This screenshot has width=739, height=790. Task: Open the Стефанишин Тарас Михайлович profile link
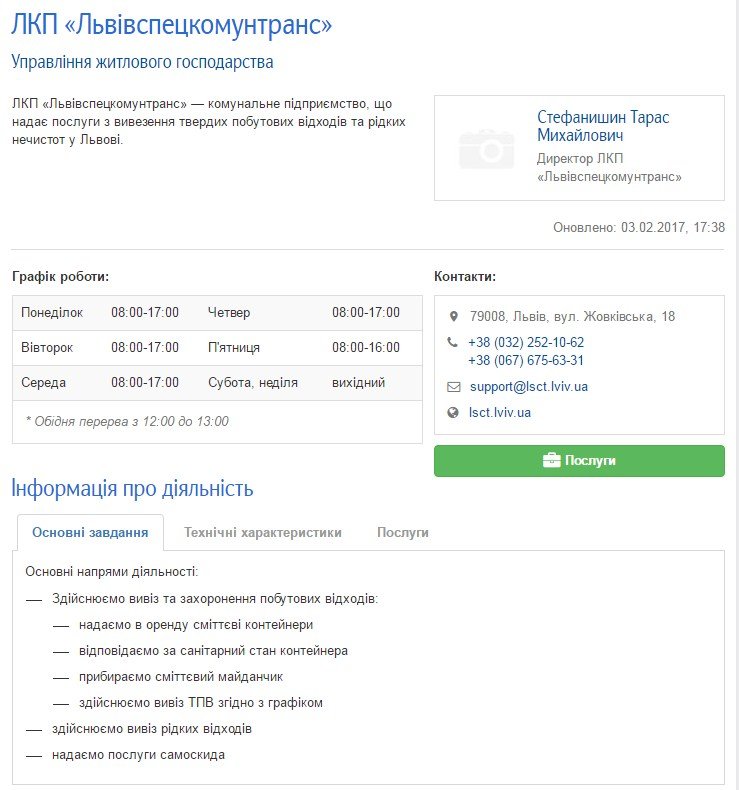tap(603, 126)
